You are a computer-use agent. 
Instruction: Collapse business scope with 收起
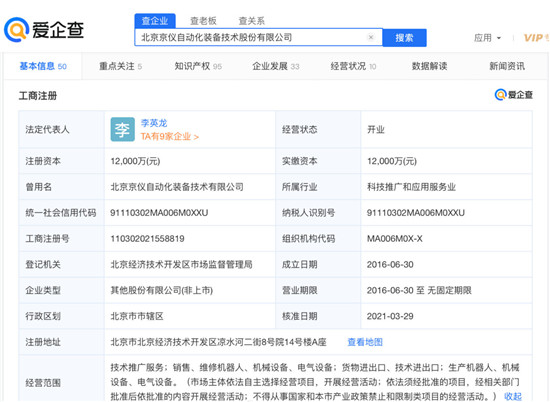[513, 396]
